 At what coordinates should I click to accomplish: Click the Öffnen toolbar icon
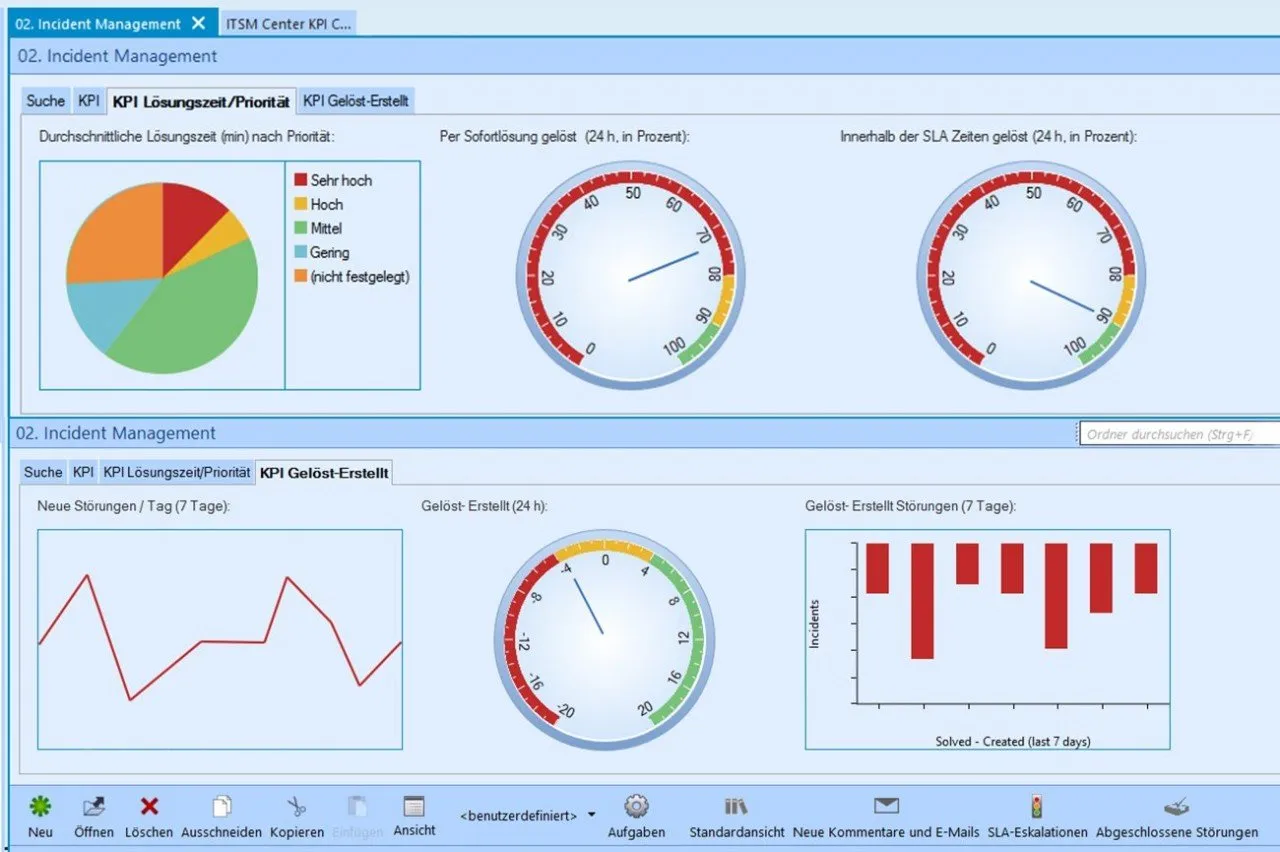(94, 806)
